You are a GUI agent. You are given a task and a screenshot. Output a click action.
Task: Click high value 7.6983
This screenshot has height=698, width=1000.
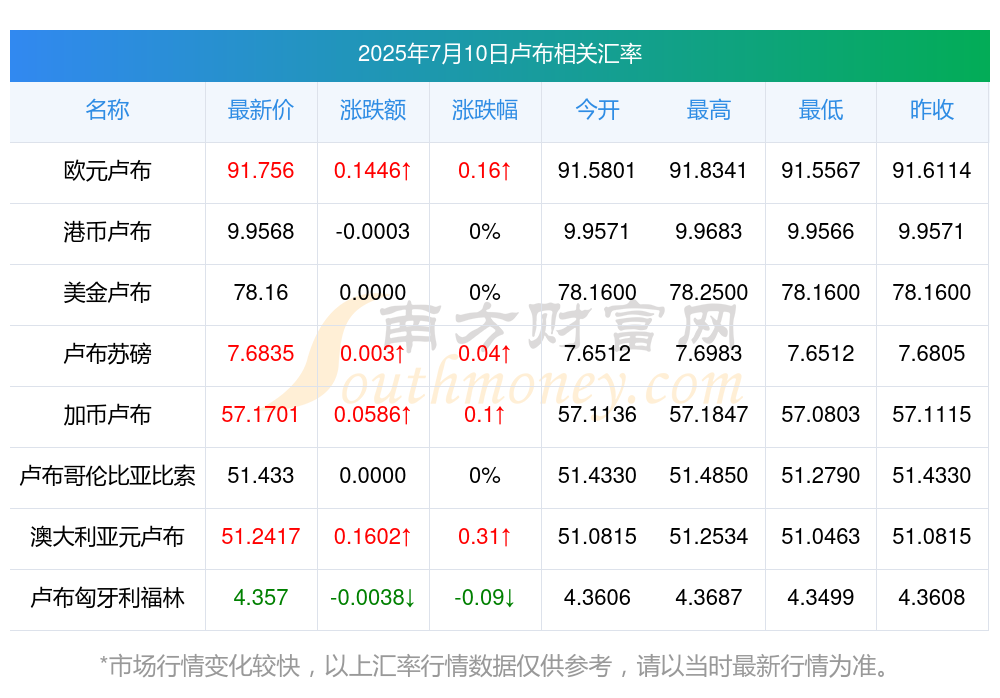click(709, 353)
